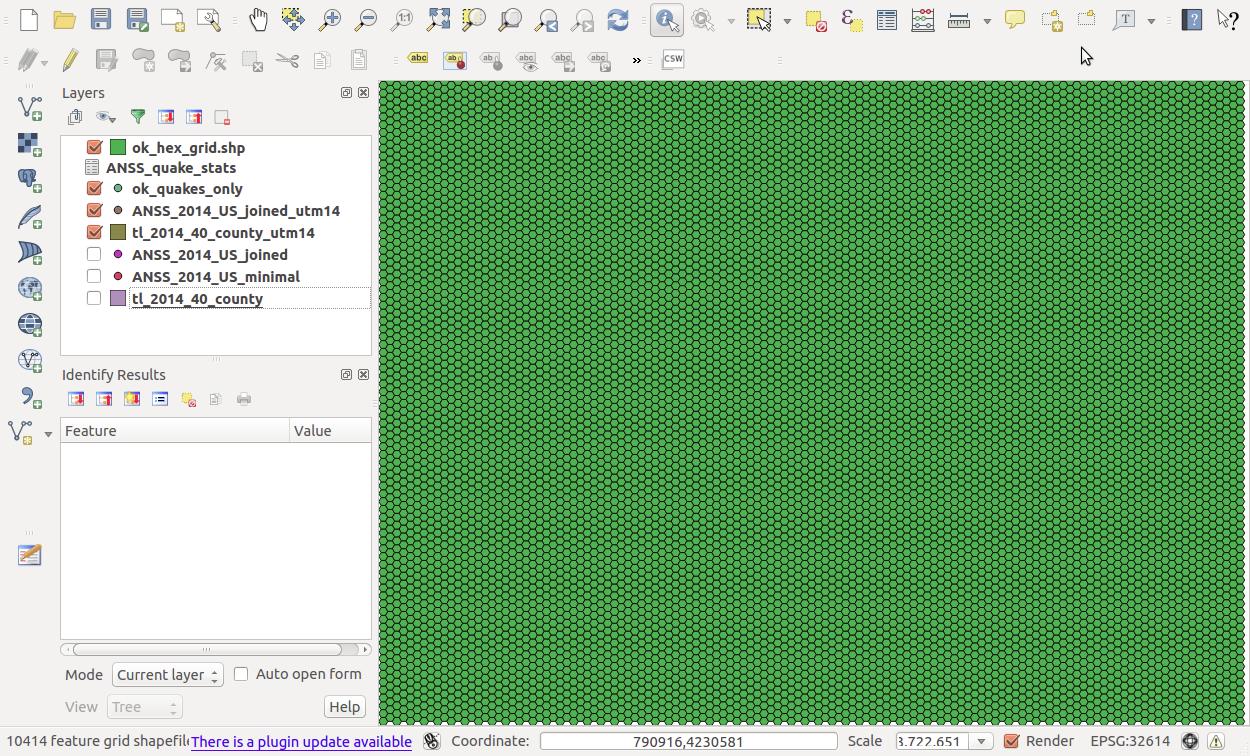Open a project via the folder icon
The height and width of the screenshot is (756, 1250).
(x=65, y=20)
